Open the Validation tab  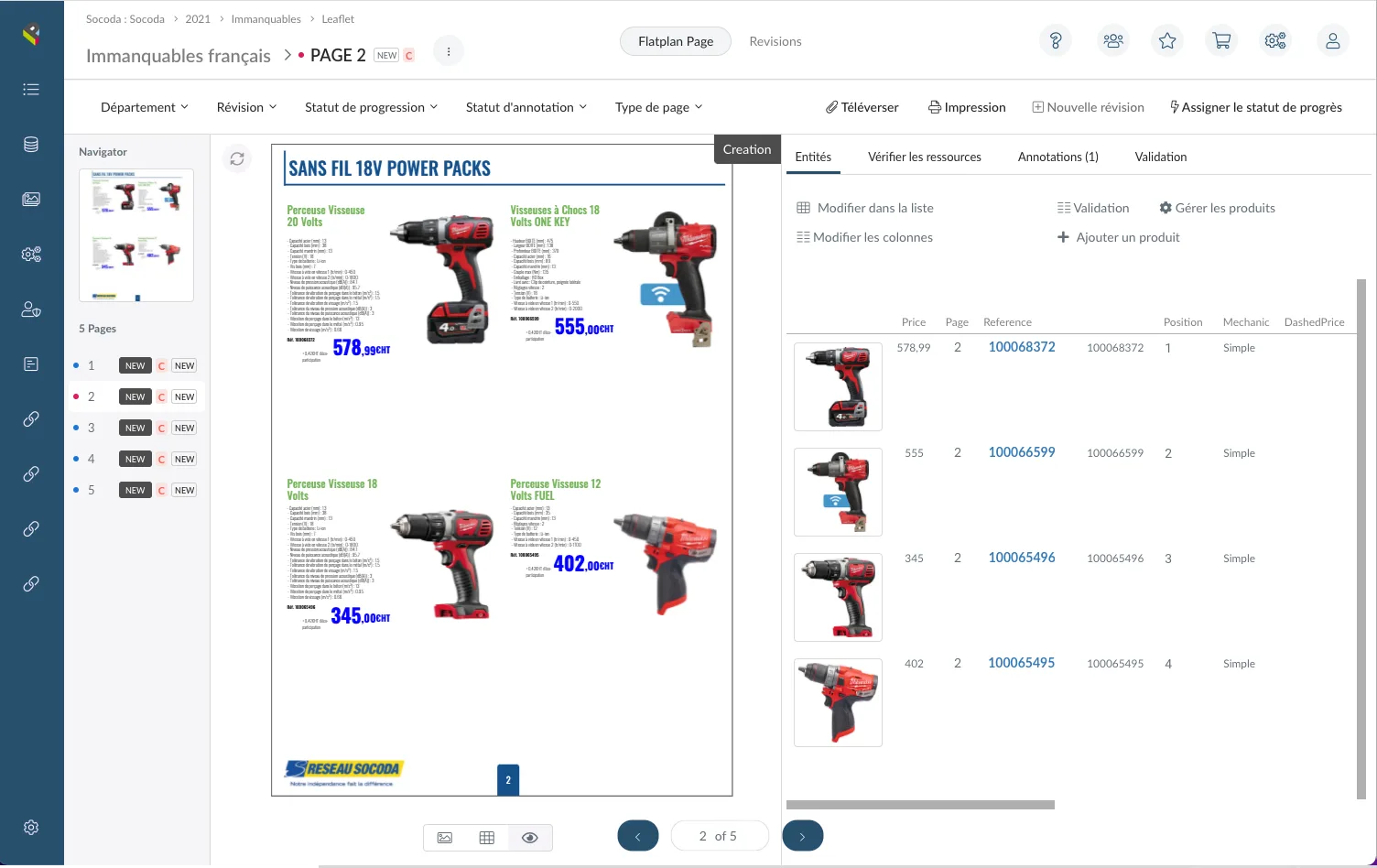click(x=1161, y=157)
